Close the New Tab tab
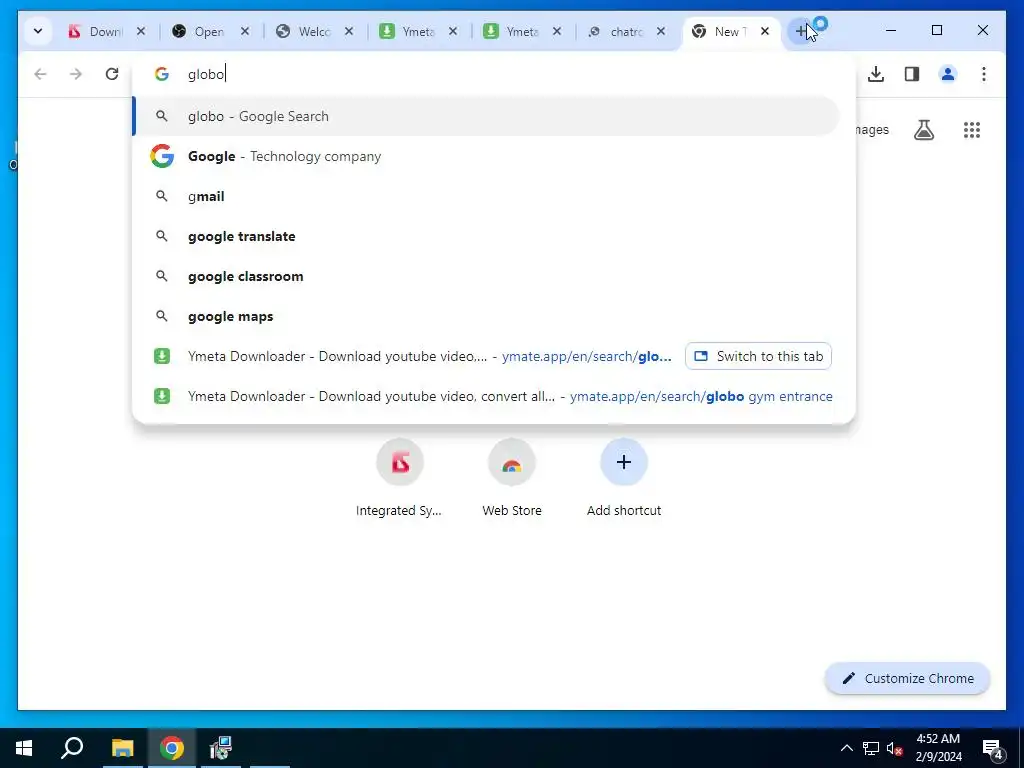 (x=765, y=31)
